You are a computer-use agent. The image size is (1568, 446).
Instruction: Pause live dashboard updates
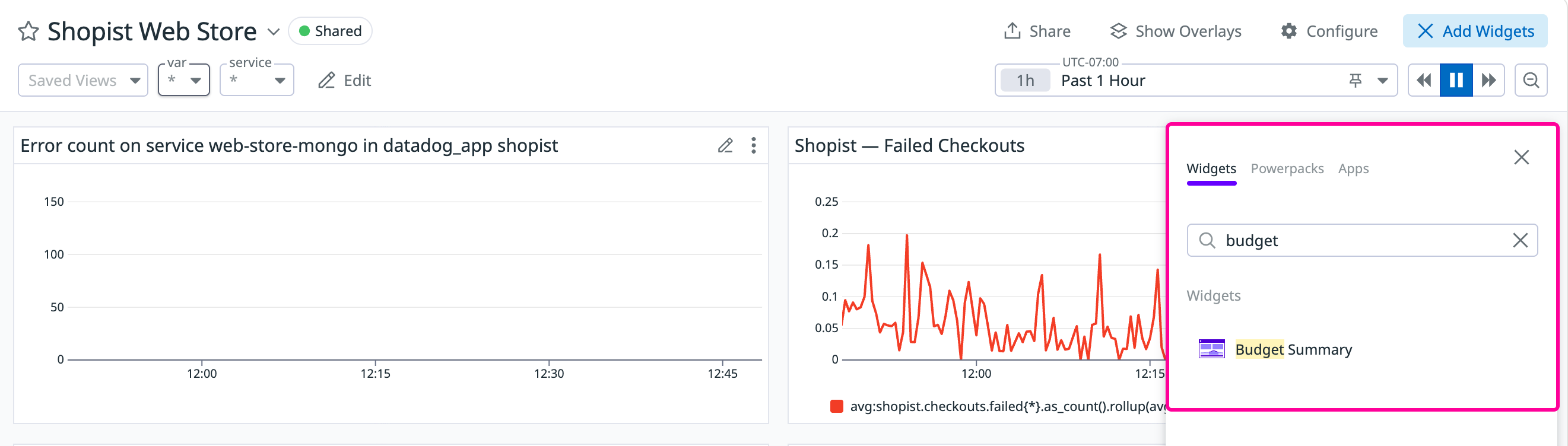click(1456, 80)
